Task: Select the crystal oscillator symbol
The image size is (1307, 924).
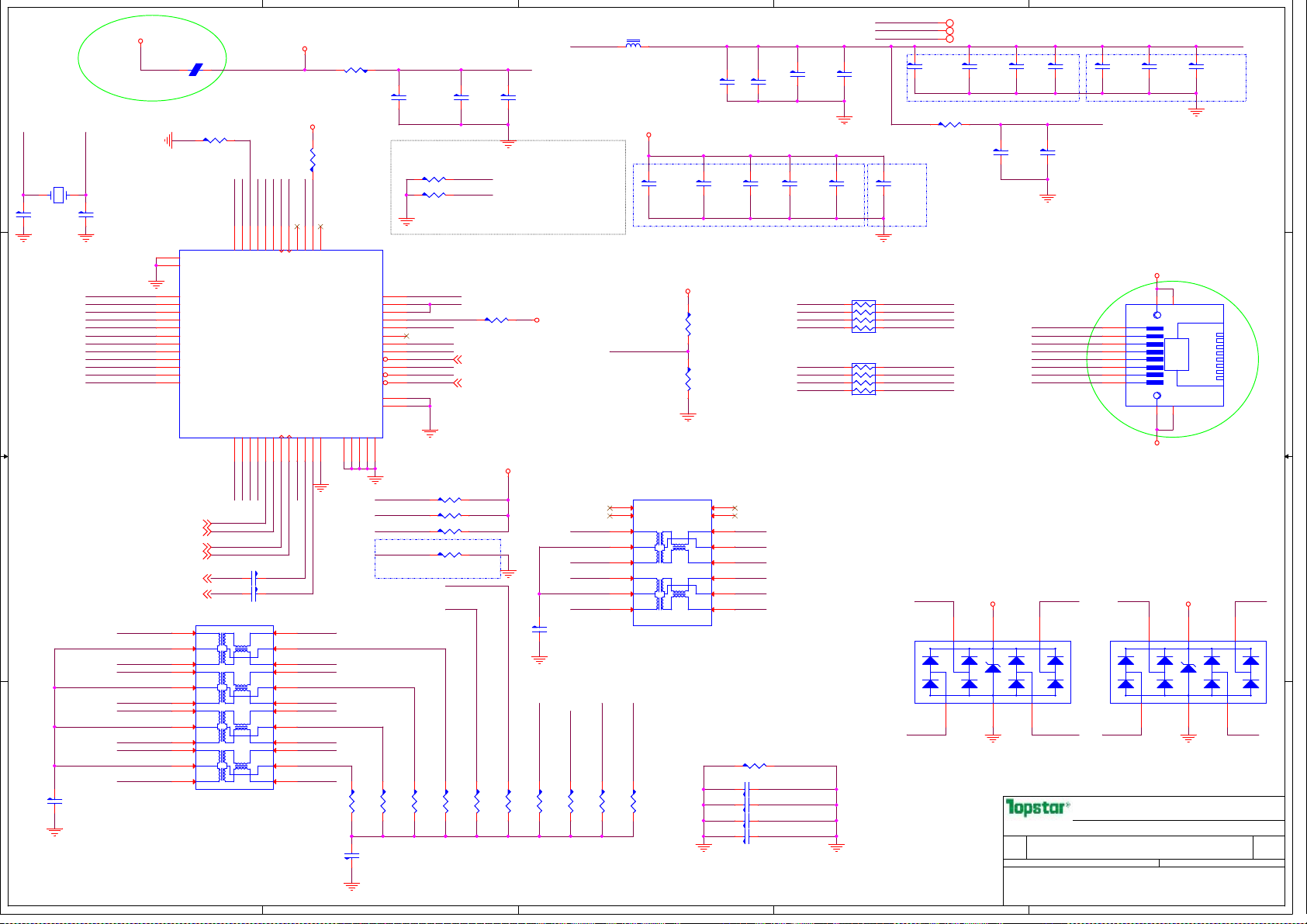Action: pos(58,195)
